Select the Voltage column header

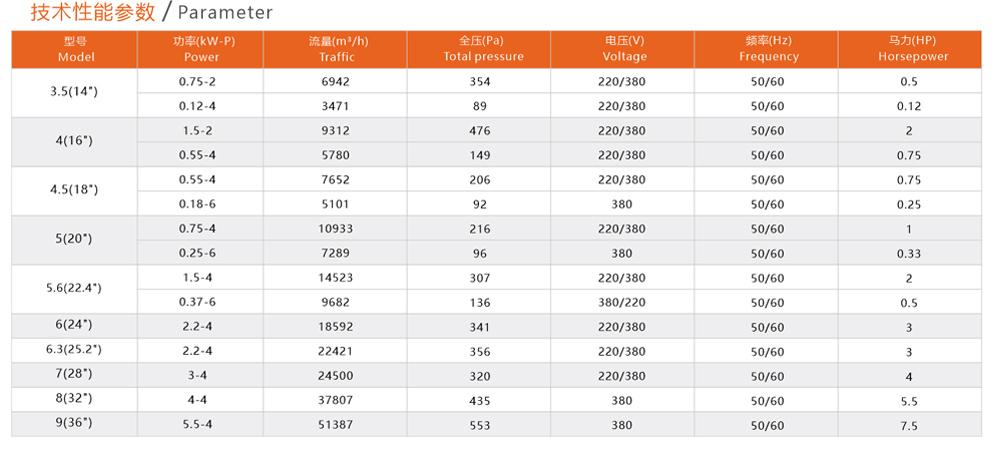(x=624, y=49)
